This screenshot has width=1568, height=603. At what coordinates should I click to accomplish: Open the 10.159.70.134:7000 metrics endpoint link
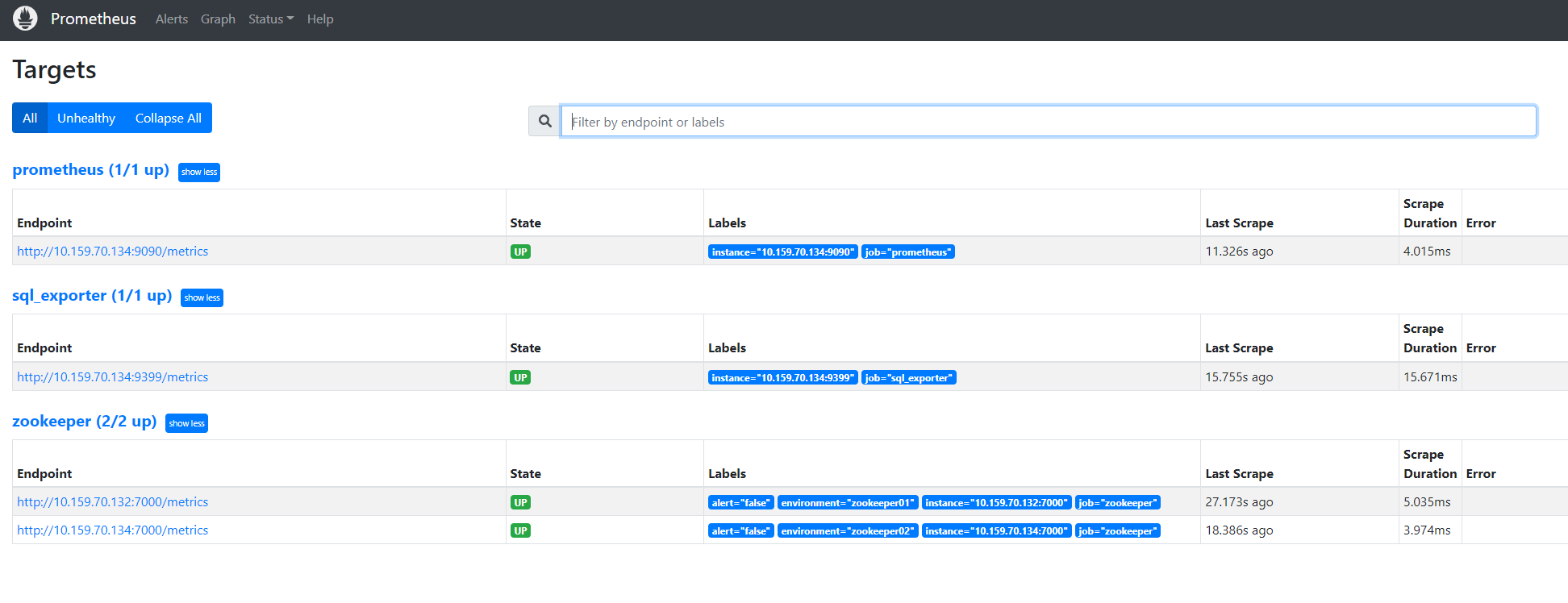coord(112,530)
